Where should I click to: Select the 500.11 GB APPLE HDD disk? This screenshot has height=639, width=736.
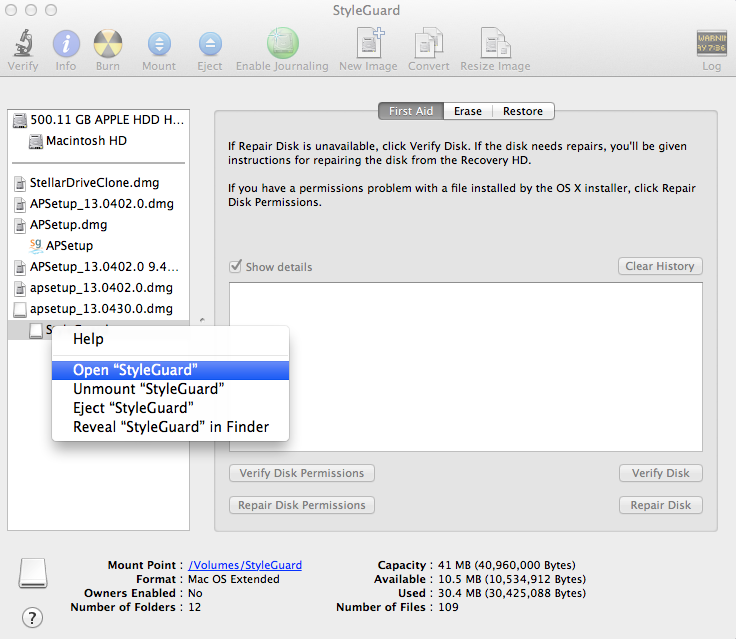click(x=99, y=120)
